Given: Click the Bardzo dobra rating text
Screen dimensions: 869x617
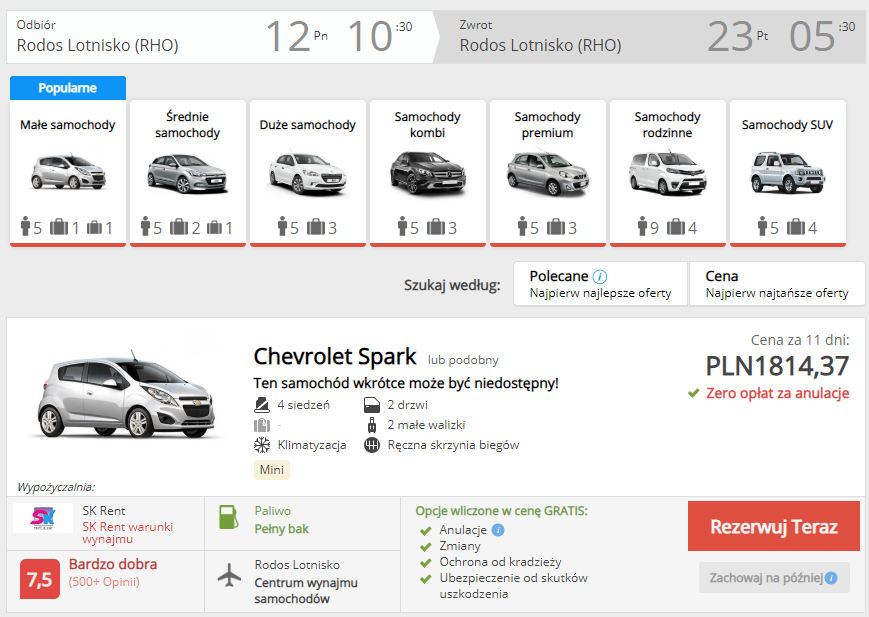Looking at the screenshot, I should (x=113, y=564).
